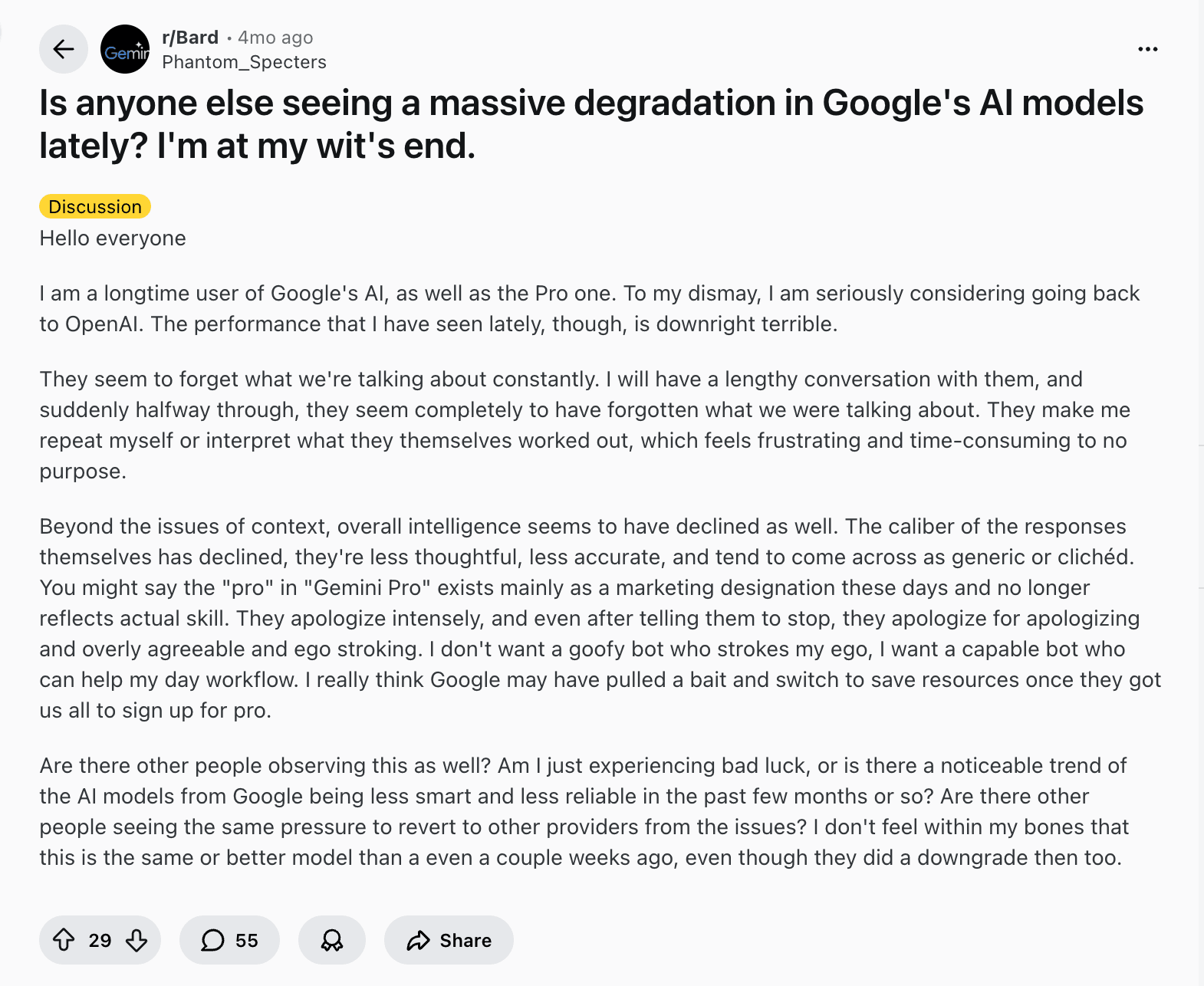Click the Share arrow icon

tap(418, 939)
